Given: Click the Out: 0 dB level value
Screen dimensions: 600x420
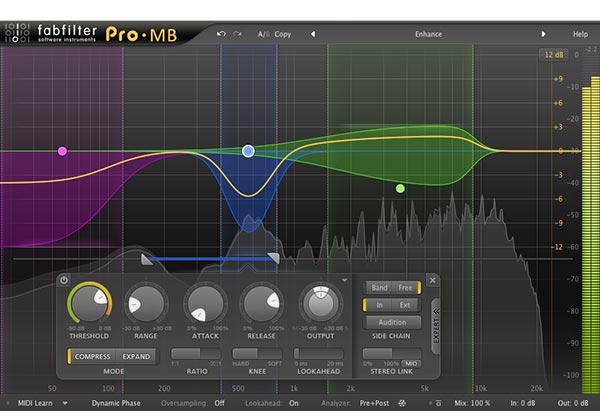Looking at the screenshot, I should pyautogui.click(x=573, y=403).
